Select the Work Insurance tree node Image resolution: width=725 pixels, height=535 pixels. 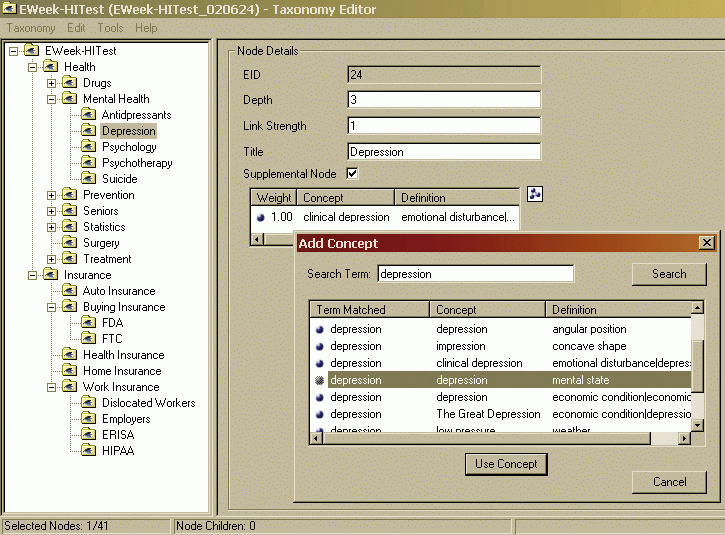(121, 387)
